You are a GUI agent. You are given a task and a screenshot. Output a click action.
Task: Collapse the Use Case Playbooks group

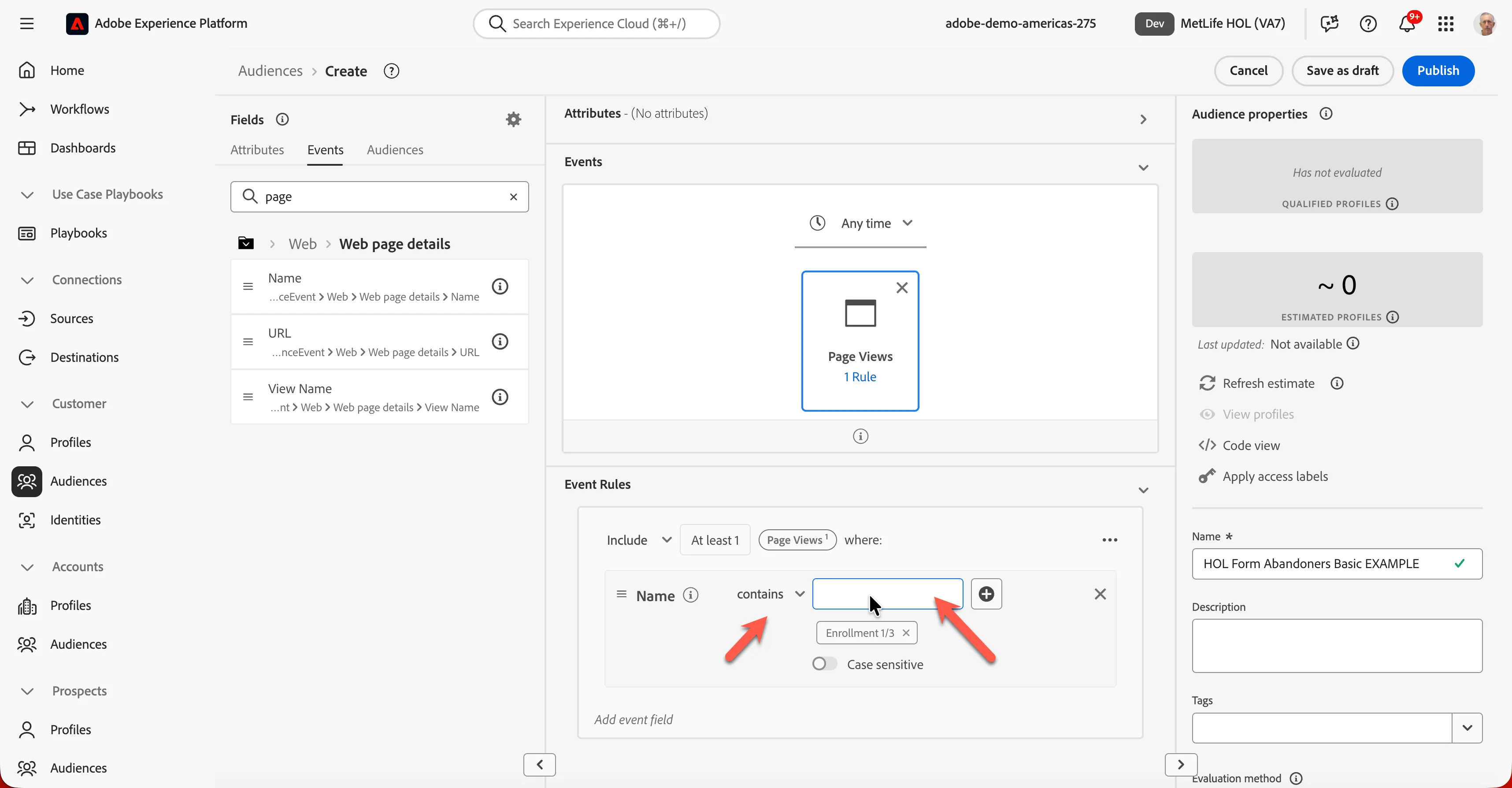click(27, 194)
